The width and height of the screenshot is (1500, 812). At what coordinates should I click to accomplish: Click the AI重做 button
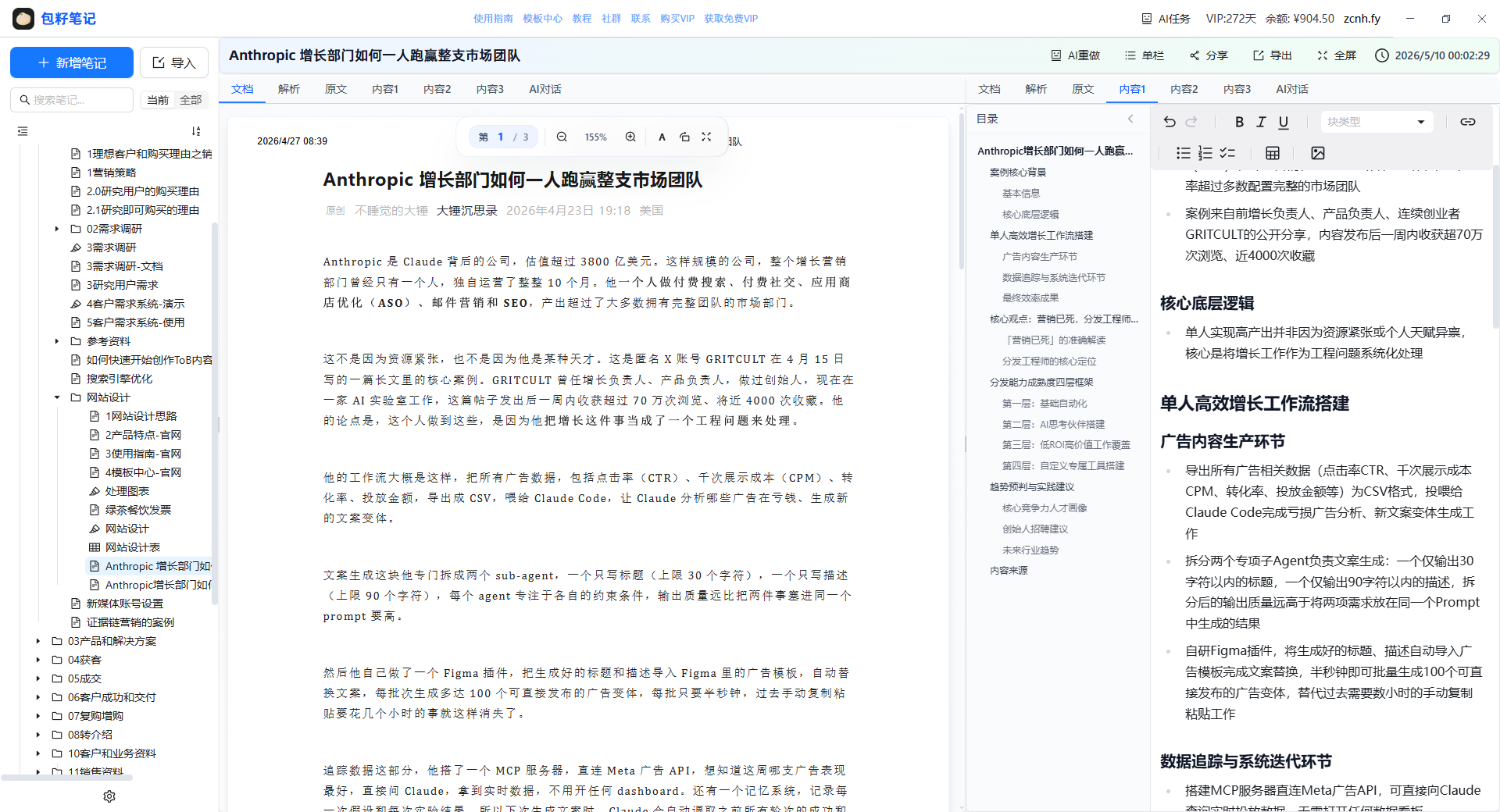1076,55
